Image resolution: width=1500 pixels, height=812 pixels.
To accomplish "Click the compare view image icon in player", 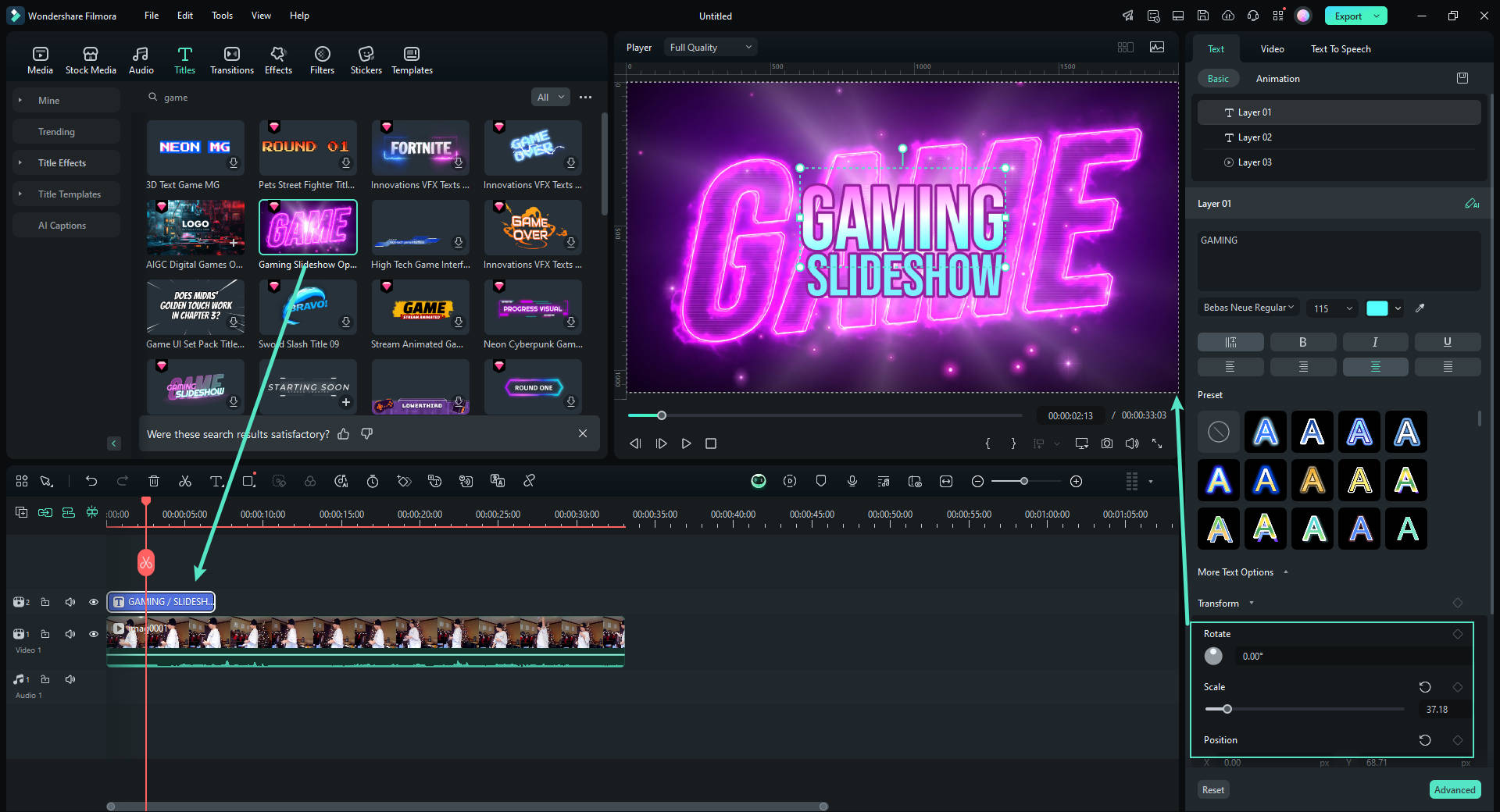I will (x=1157, y=47).
